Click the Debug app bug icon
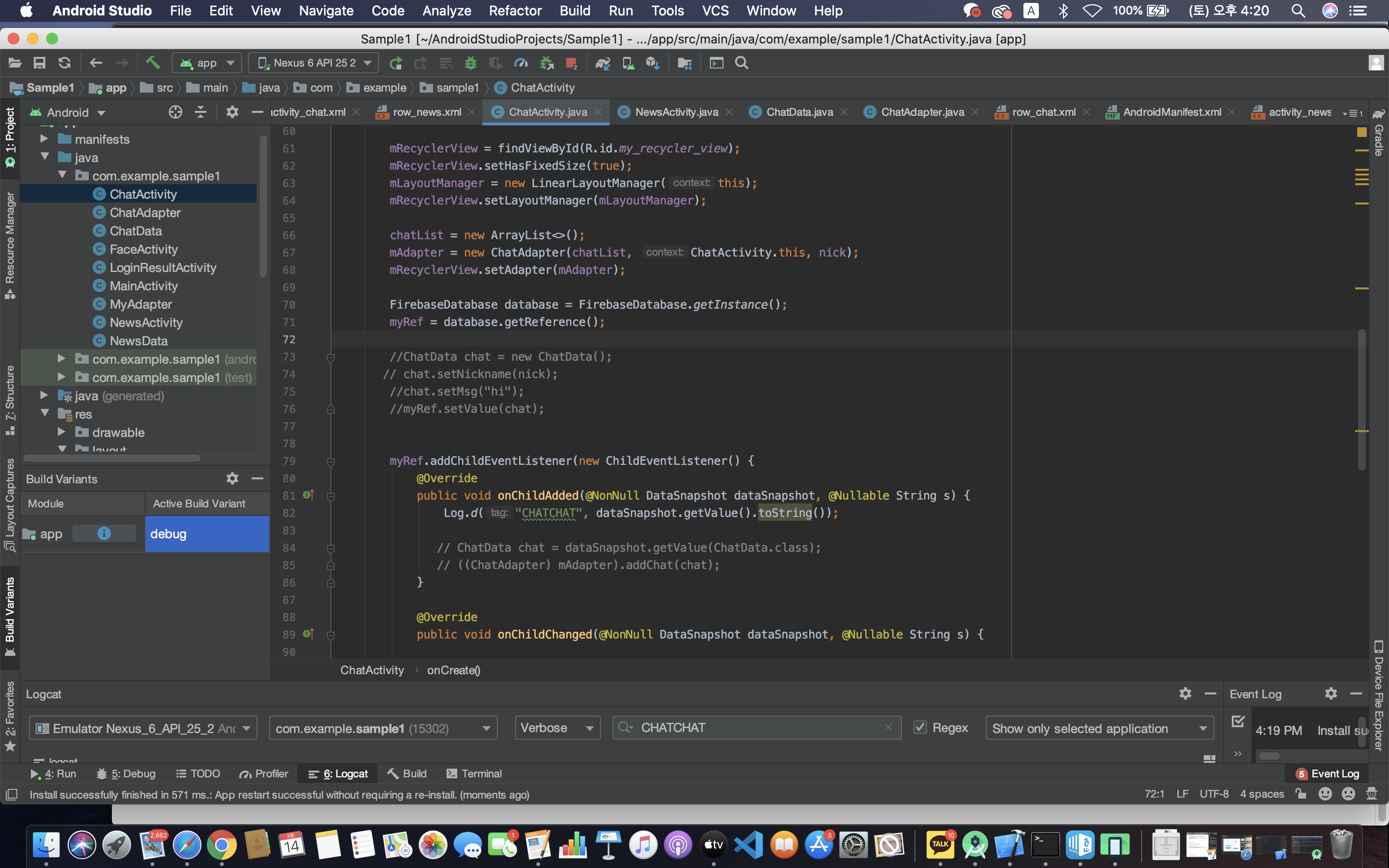 471,63
